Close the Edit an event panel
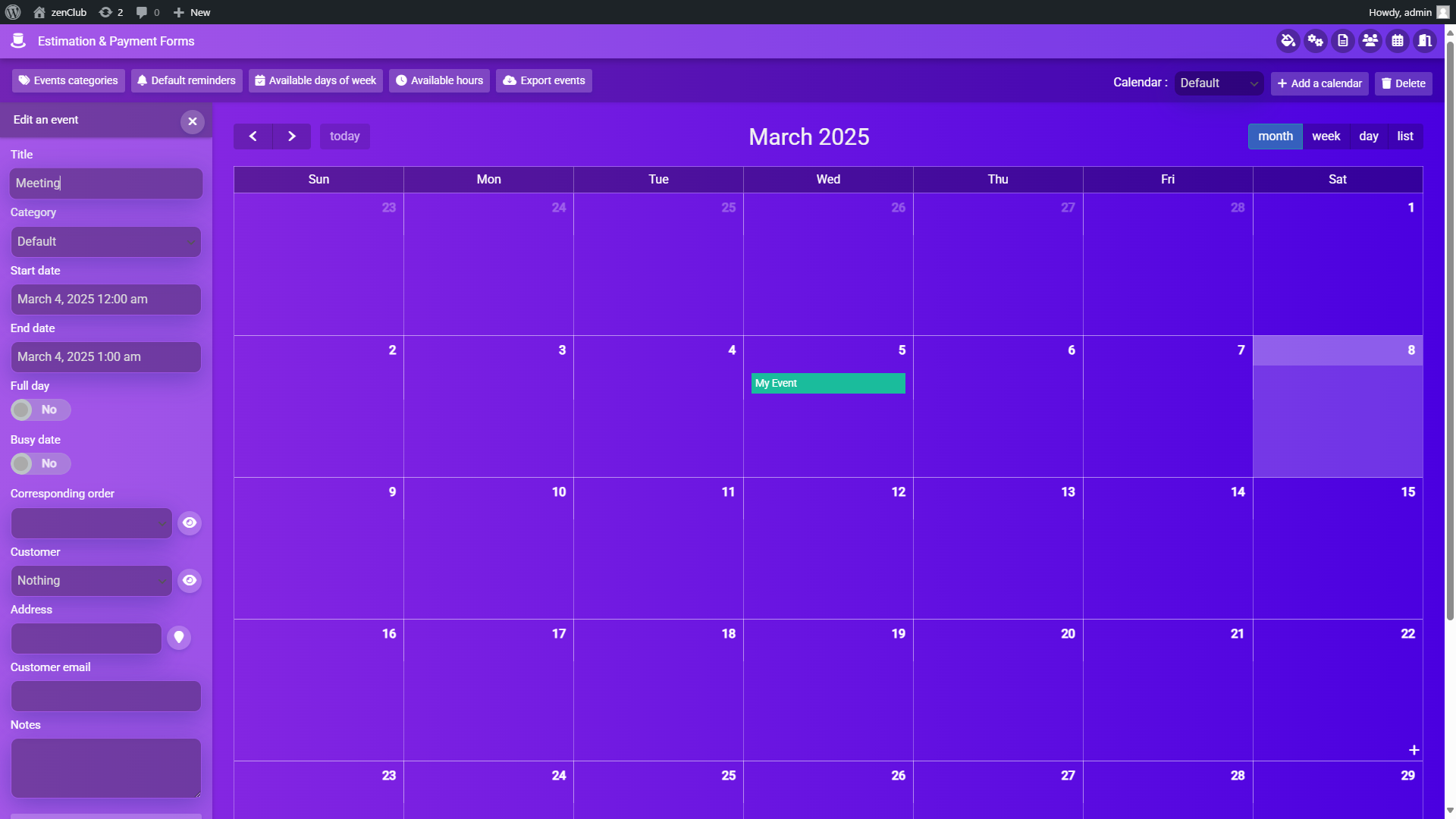Image resolution: width=1456 pixels, height=819 pixels. 192,121
